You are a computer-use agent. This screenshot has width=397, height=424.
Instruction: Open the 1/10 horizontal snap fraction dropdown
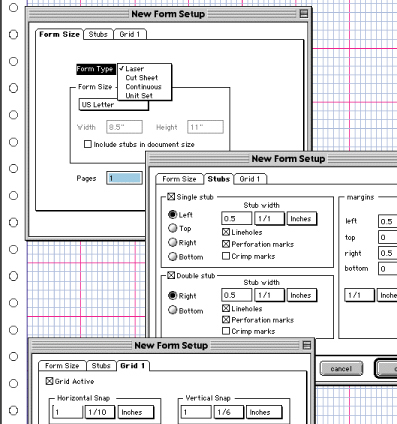(100, 412)
